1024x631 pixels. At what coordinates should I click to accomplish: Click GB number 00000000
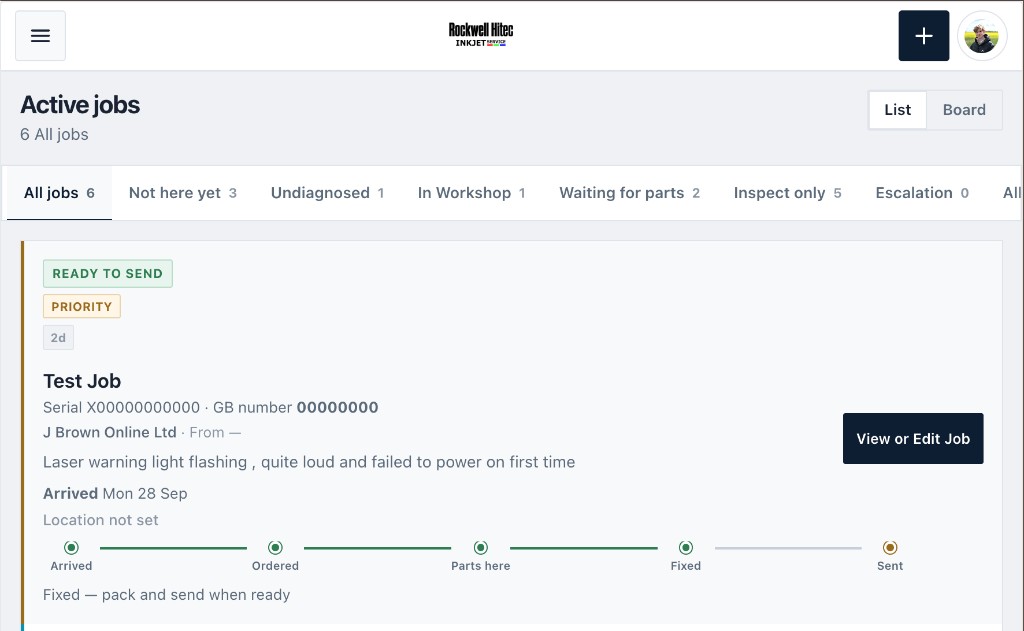tap(296, 408)
